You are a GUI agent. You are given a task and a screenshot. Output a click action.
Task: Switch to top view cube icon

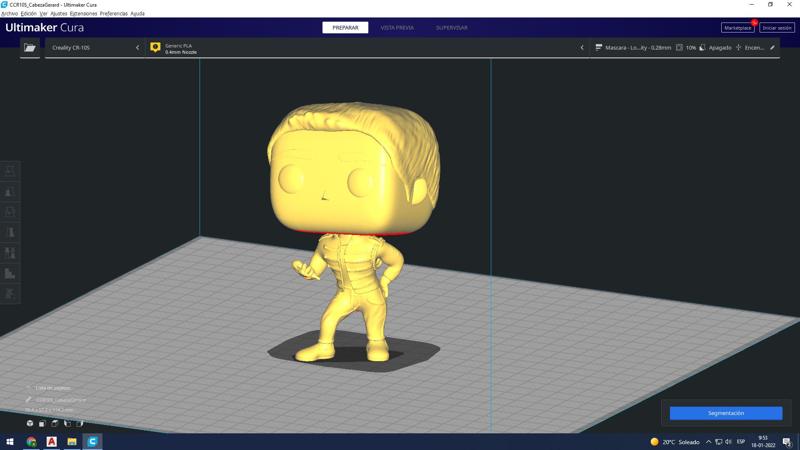[55, 423]
